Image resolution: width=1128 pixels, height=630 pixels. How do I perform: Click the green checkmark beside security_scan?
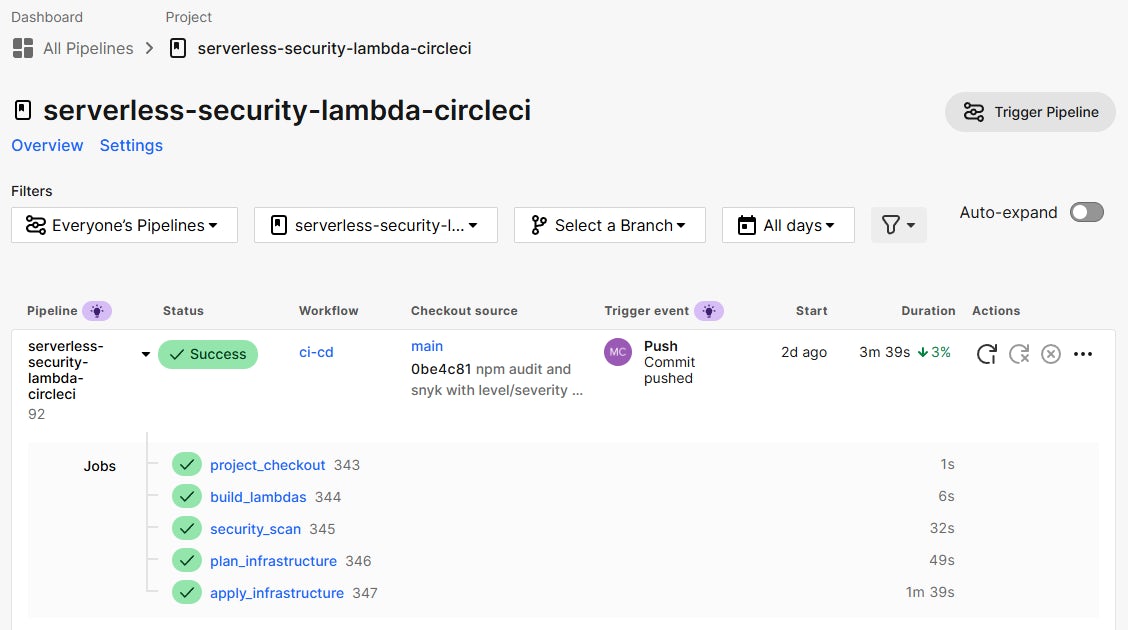(187, 528)
